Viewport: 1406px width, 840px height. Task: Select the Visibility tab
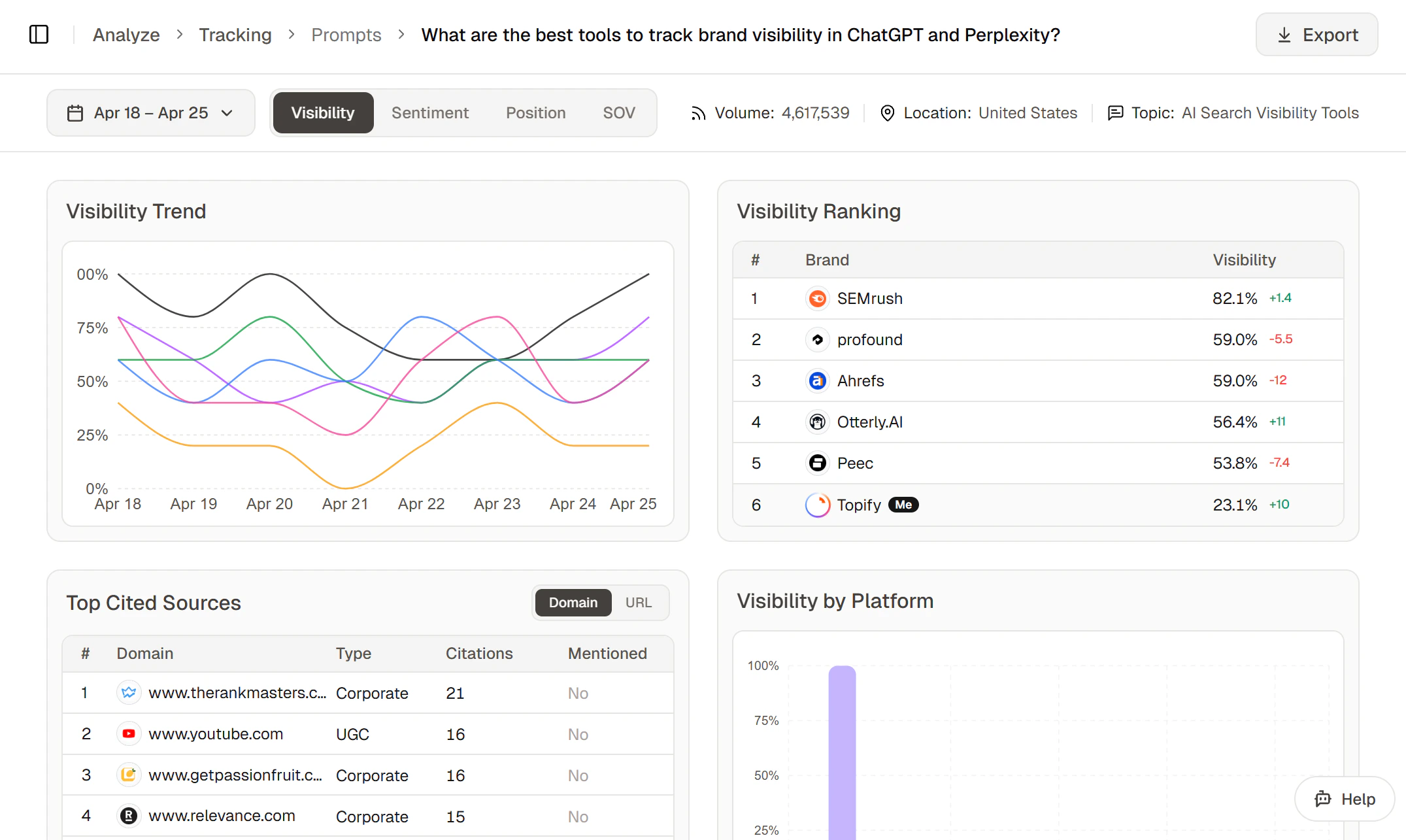pos(323,113)
